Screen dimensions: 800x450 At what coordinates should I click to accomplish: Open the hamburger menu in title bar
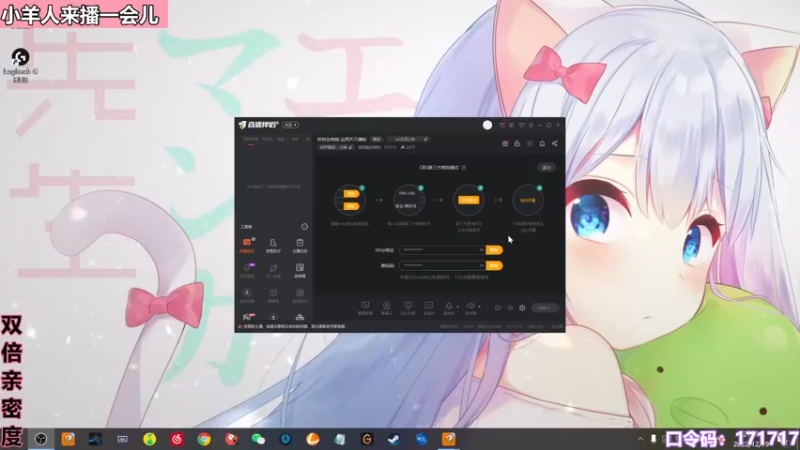[x=531, y=125]
